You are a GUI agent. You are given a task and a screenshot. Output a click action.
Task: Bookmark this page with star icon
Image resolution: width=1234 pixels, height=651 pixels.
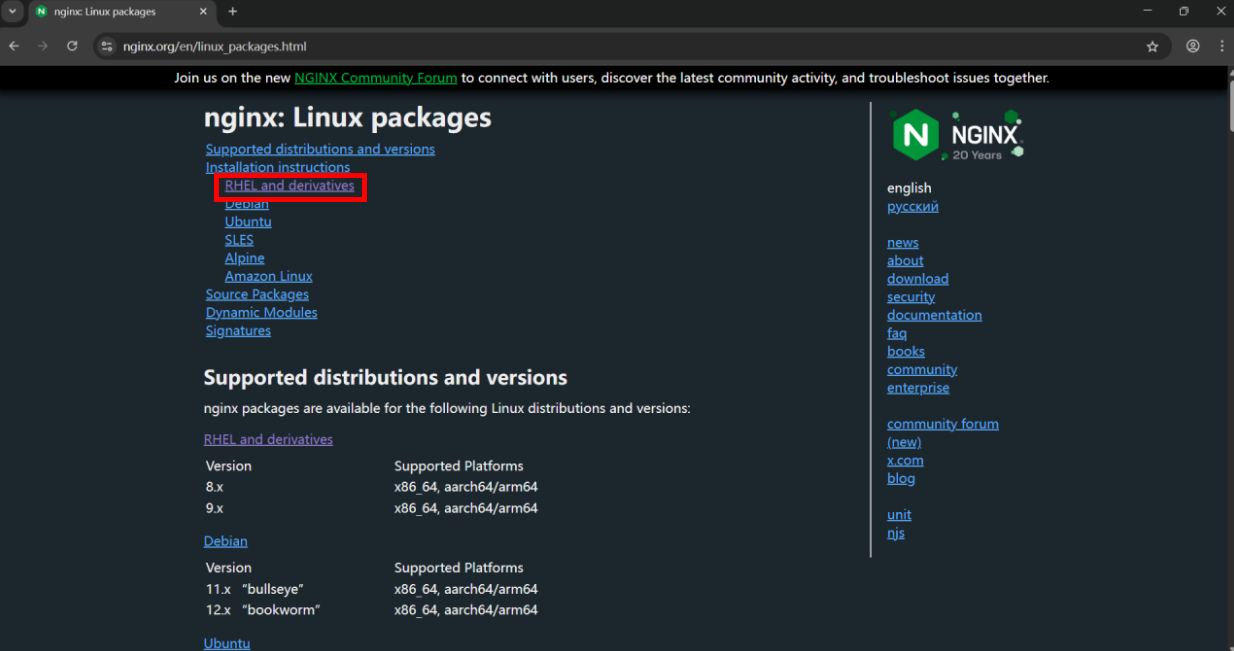pyautogui.click(x=1152, y=46)
